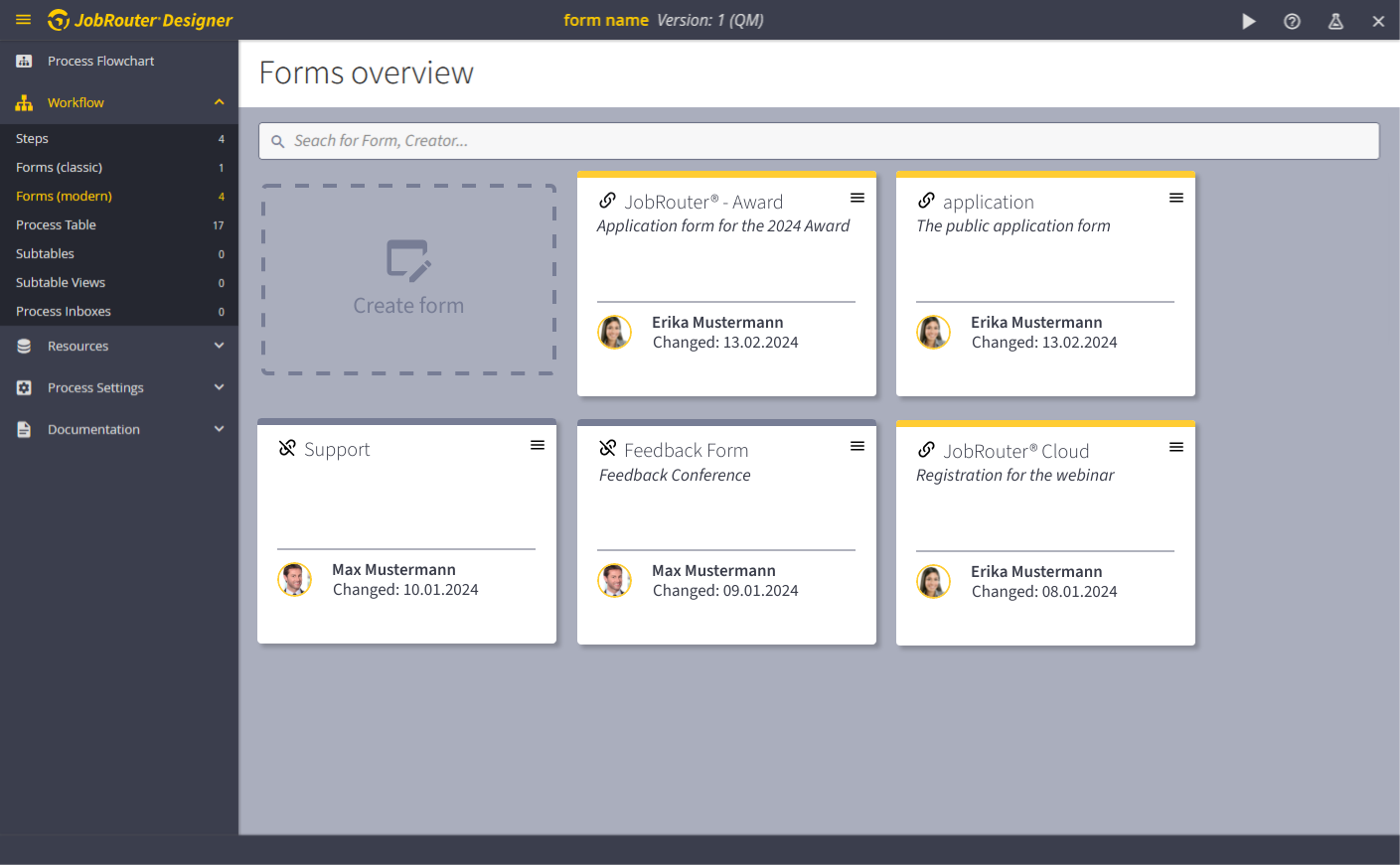Expand the Process Settings chevron
Viewport: 1400px width, 865px height.
[220, 387]
